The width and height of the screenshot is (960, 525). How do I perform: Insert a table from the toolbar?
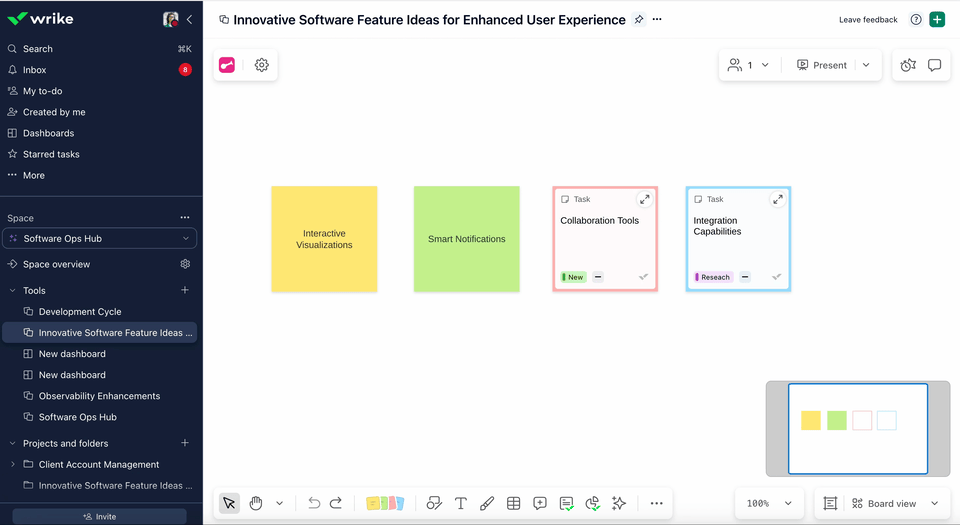(513, 503)
